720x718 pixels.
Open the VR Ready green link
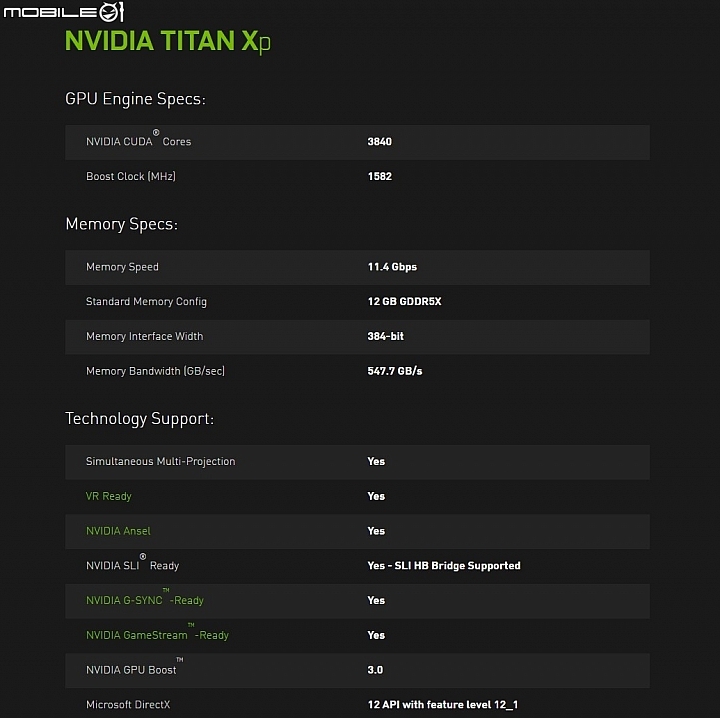108,496
